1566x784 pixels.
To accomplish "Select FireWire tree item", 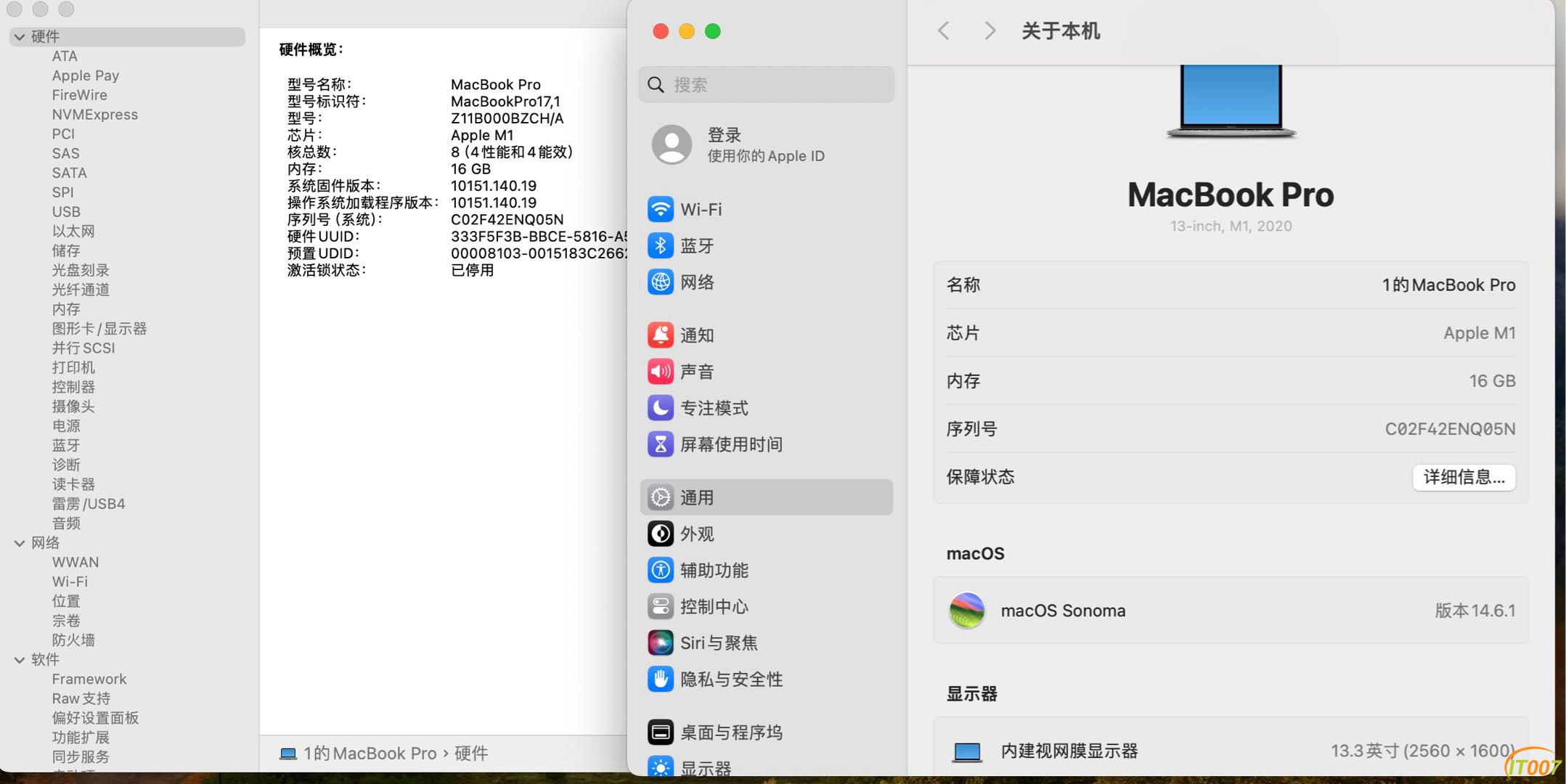I will coord(79,95).
